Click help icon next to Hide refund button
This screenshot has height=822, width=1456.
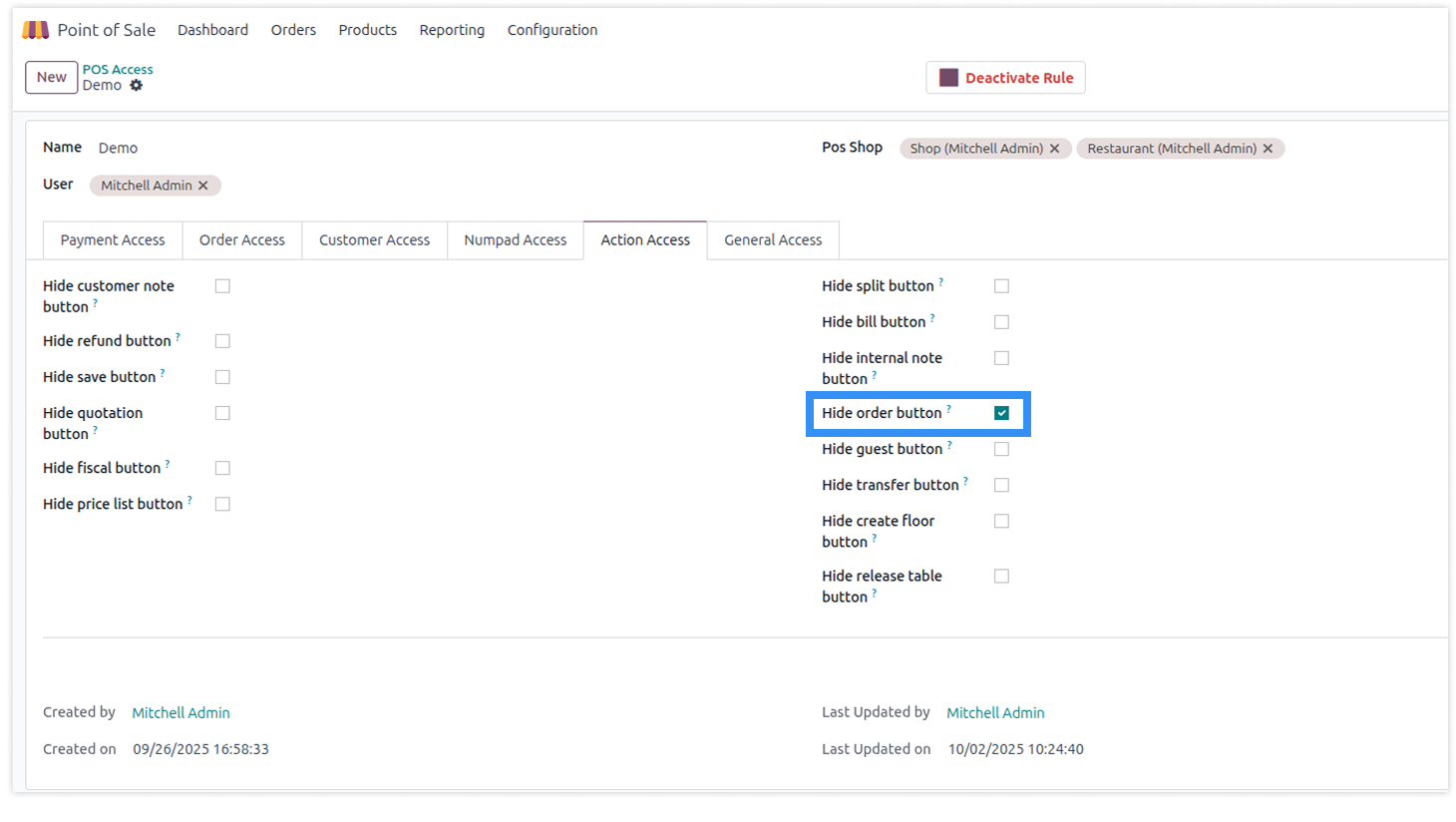click(178, 337)
